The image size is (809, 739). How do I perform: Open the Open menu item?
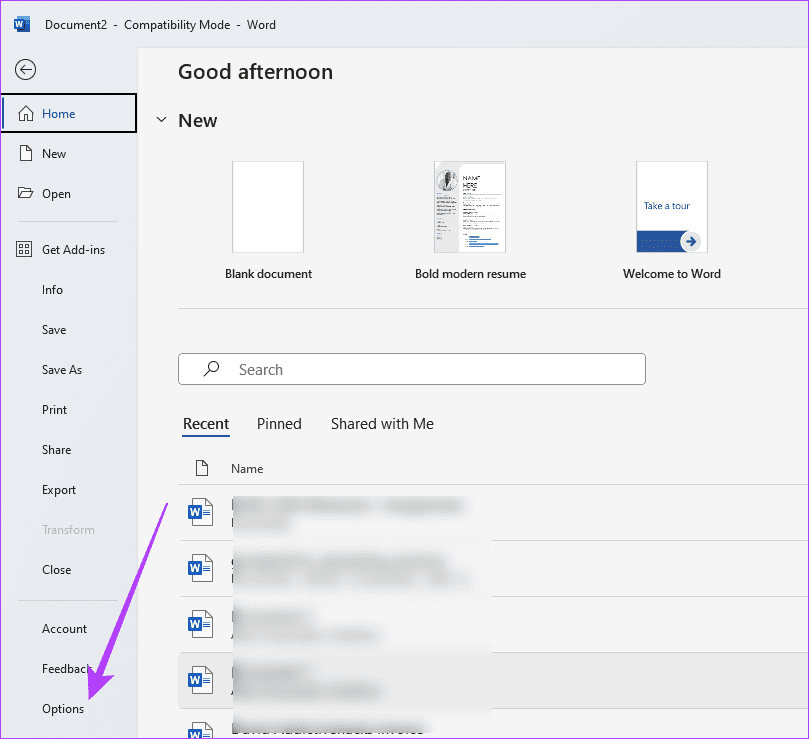pos(69,194)
